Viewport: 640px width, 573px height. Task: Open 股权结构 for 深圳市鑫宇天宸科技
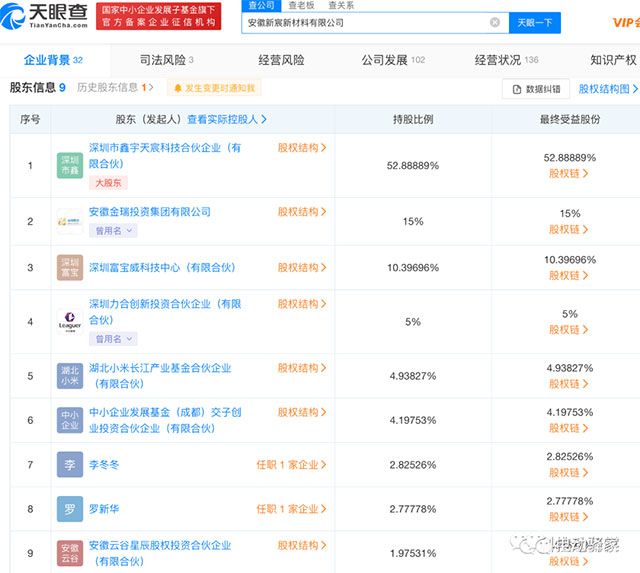[x=302, y=148]
